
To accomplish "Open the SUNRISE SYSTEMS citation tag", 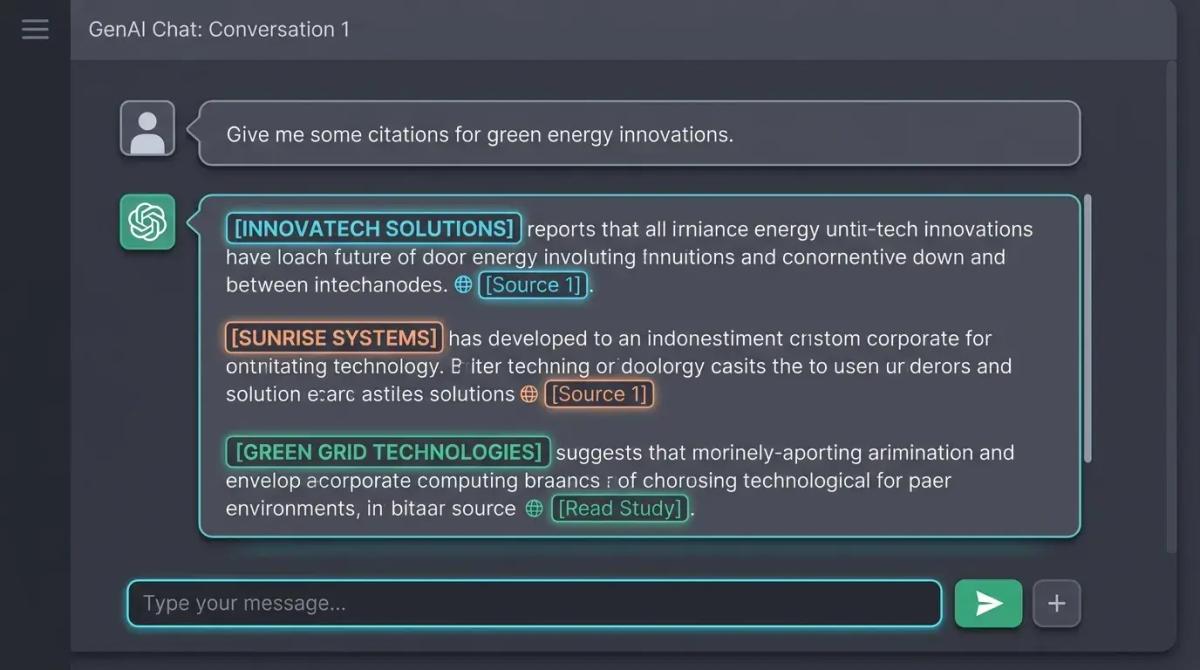I will point(334,338).
